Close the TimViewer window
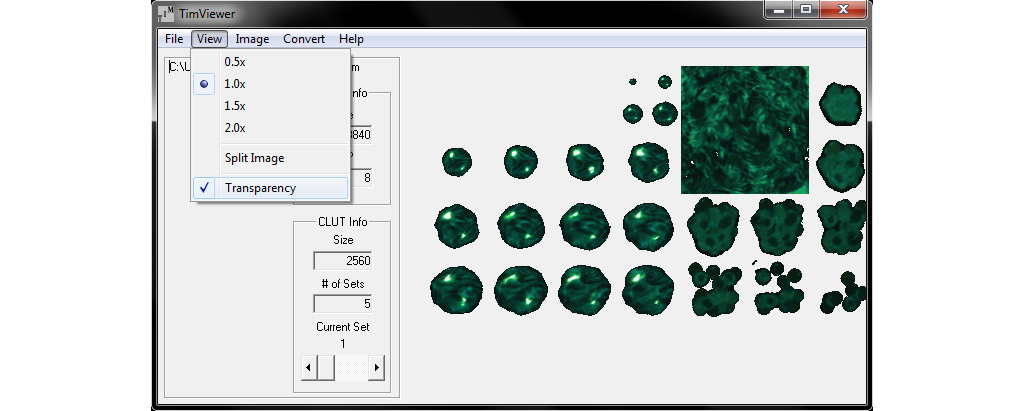This screenshot has height=411, width=1024. (844, 10)
